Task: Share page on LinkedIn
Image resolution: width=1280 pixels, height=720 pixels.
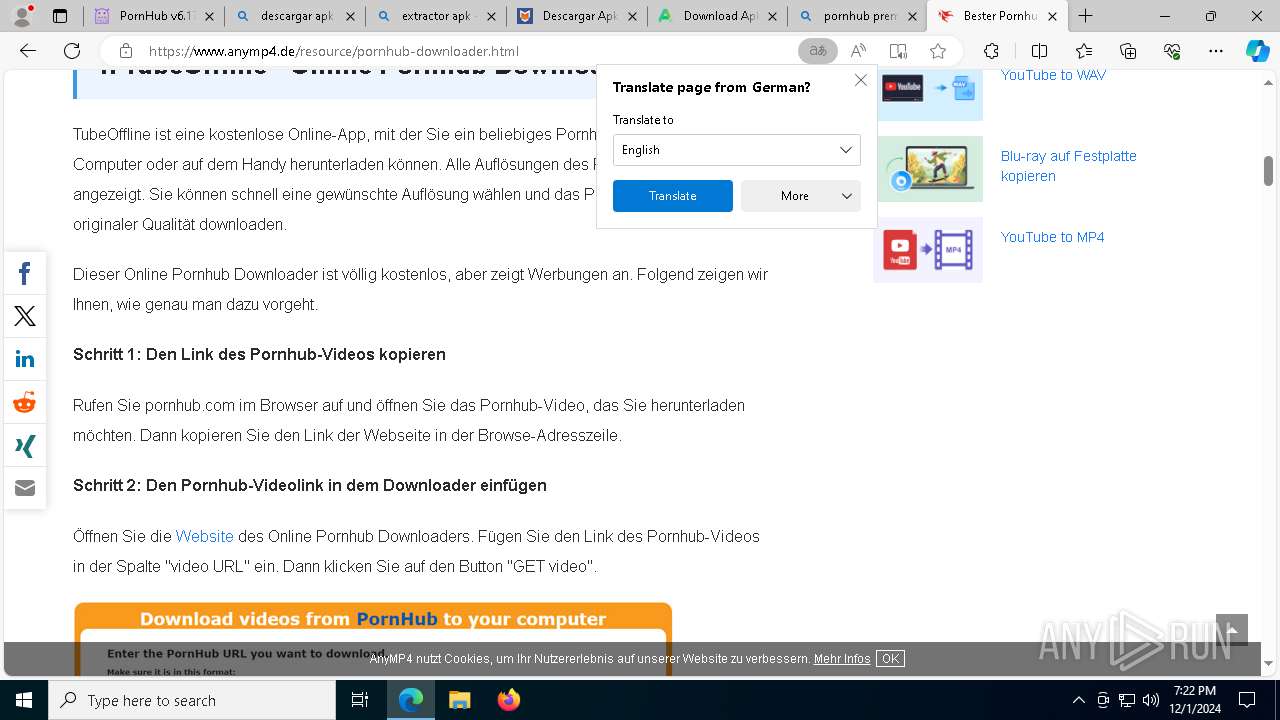Action: tap(25, 359)
